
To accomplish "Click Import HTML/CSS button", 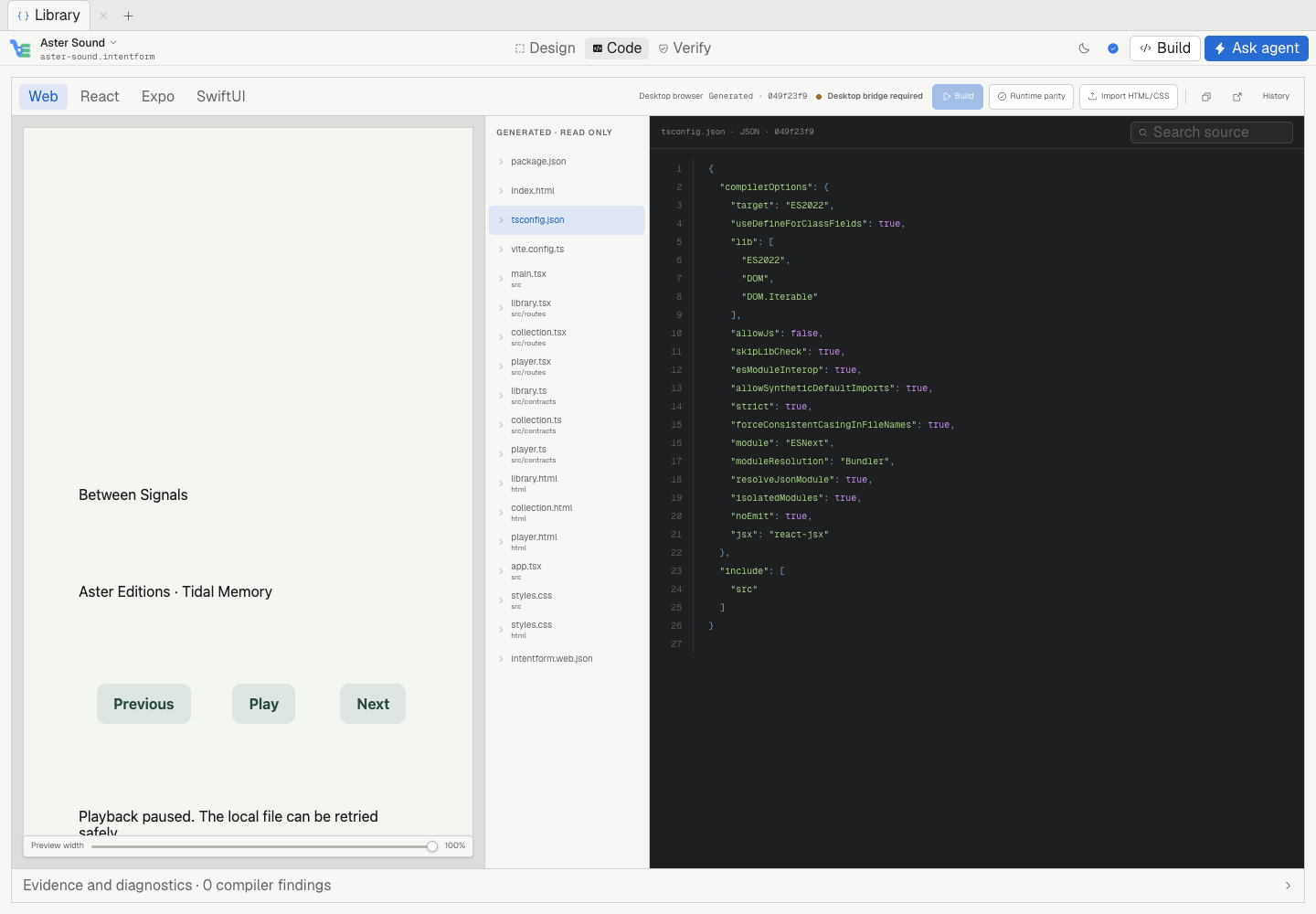I will point(1129,97).
